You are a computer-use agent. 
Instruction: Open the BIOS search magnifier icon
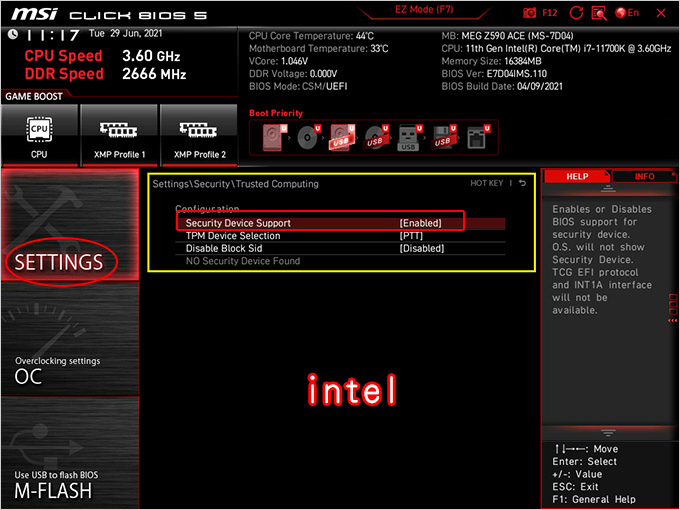[599, 13]
